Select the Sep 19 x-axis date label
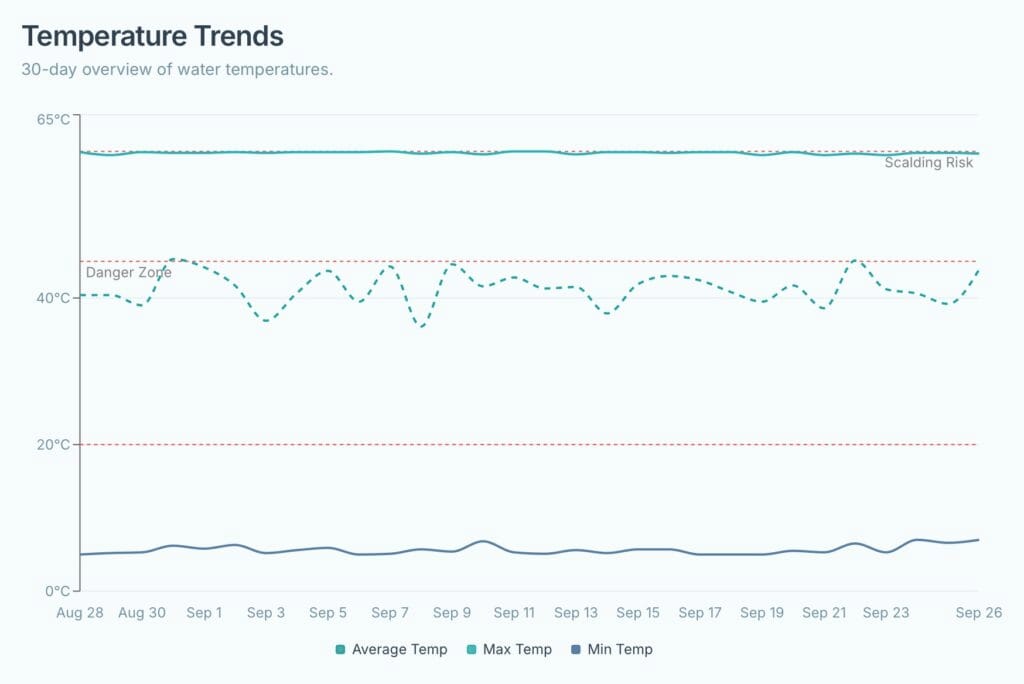1024x684 pixels. tap(762, 613)
